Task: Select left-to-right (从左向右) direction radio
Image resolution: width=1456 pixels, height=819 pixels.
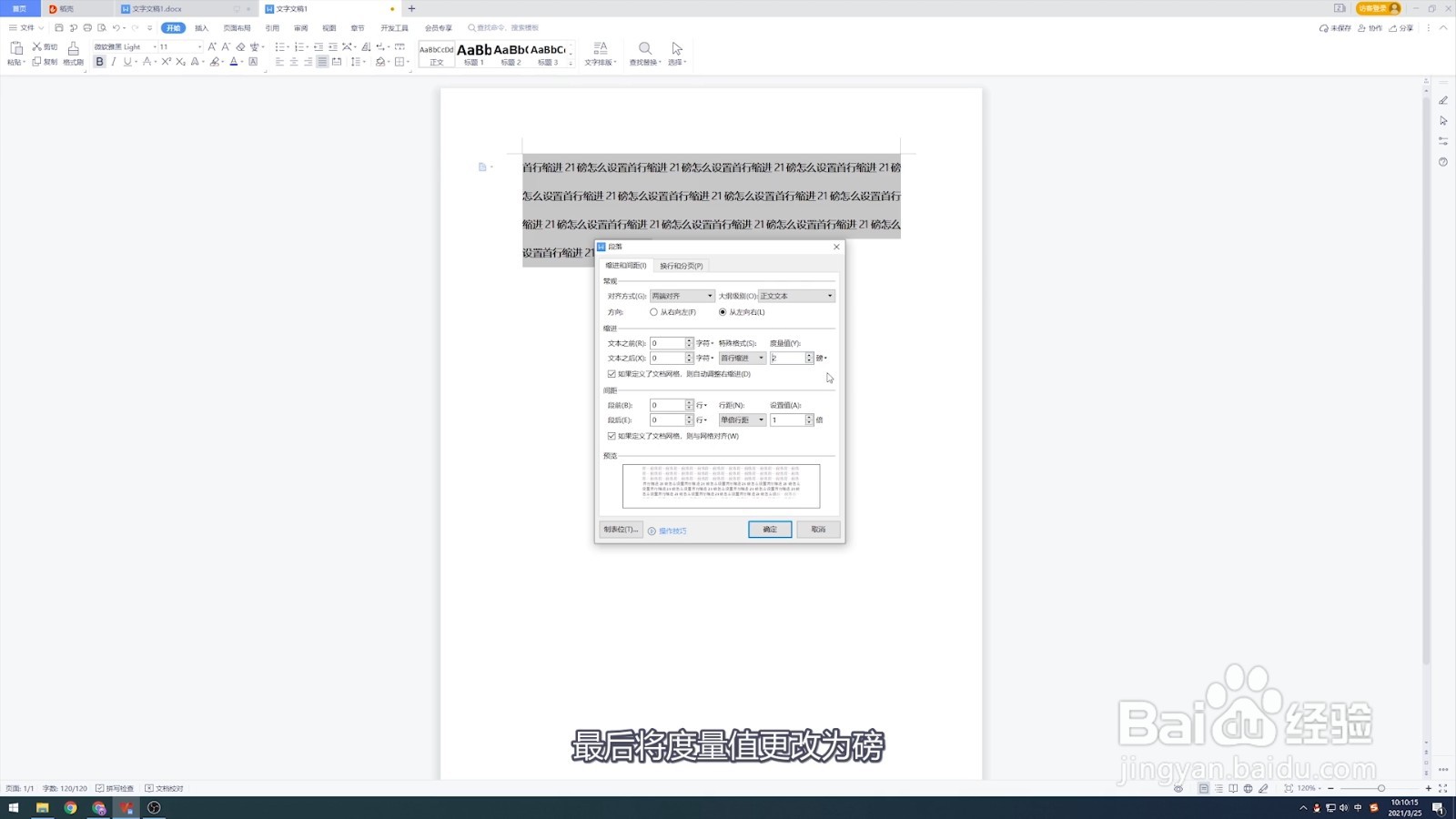Action: [723, 312]
